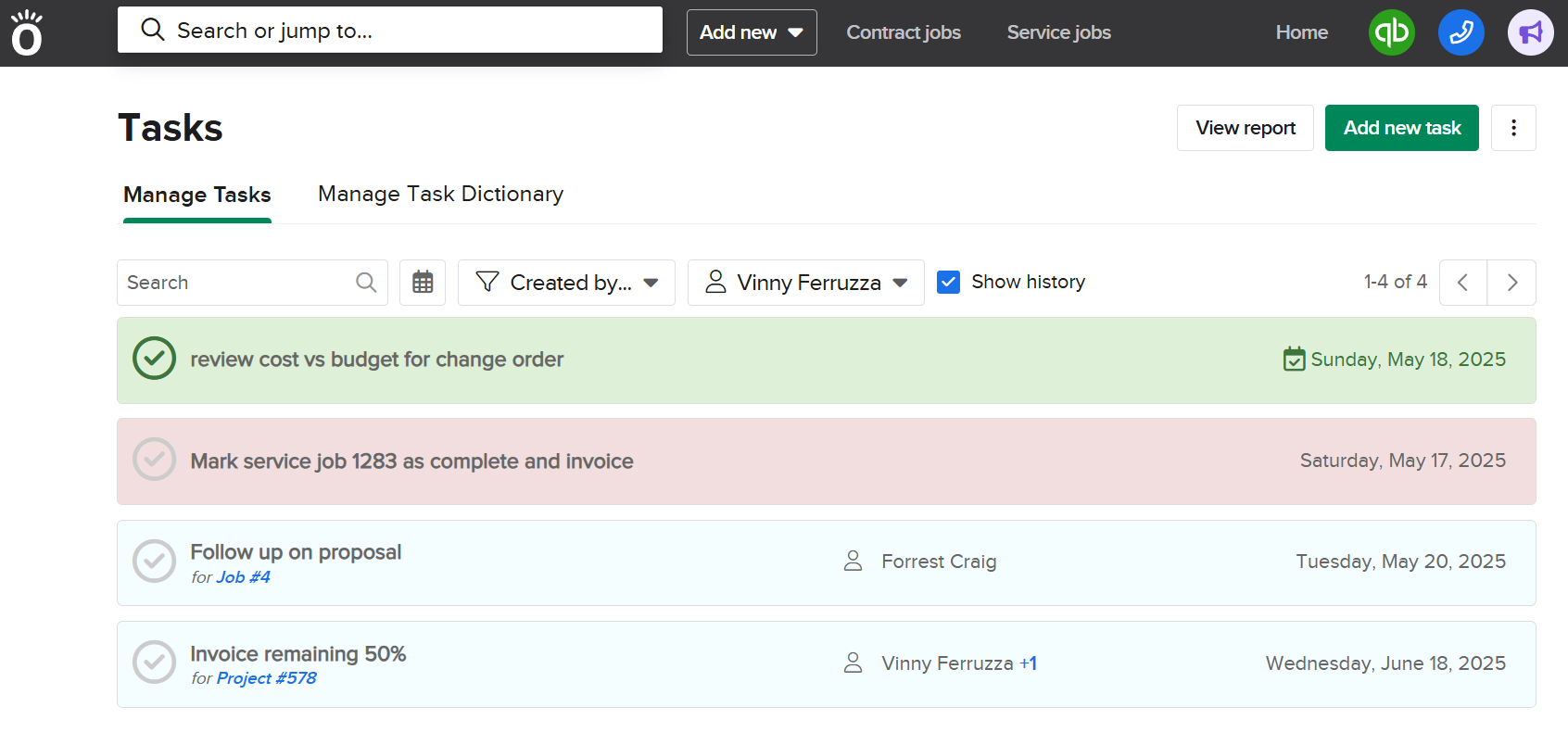Mark 'Follow up on proposal' task complete
This screenshot has height=745, width=1568.
click(155, 562)
